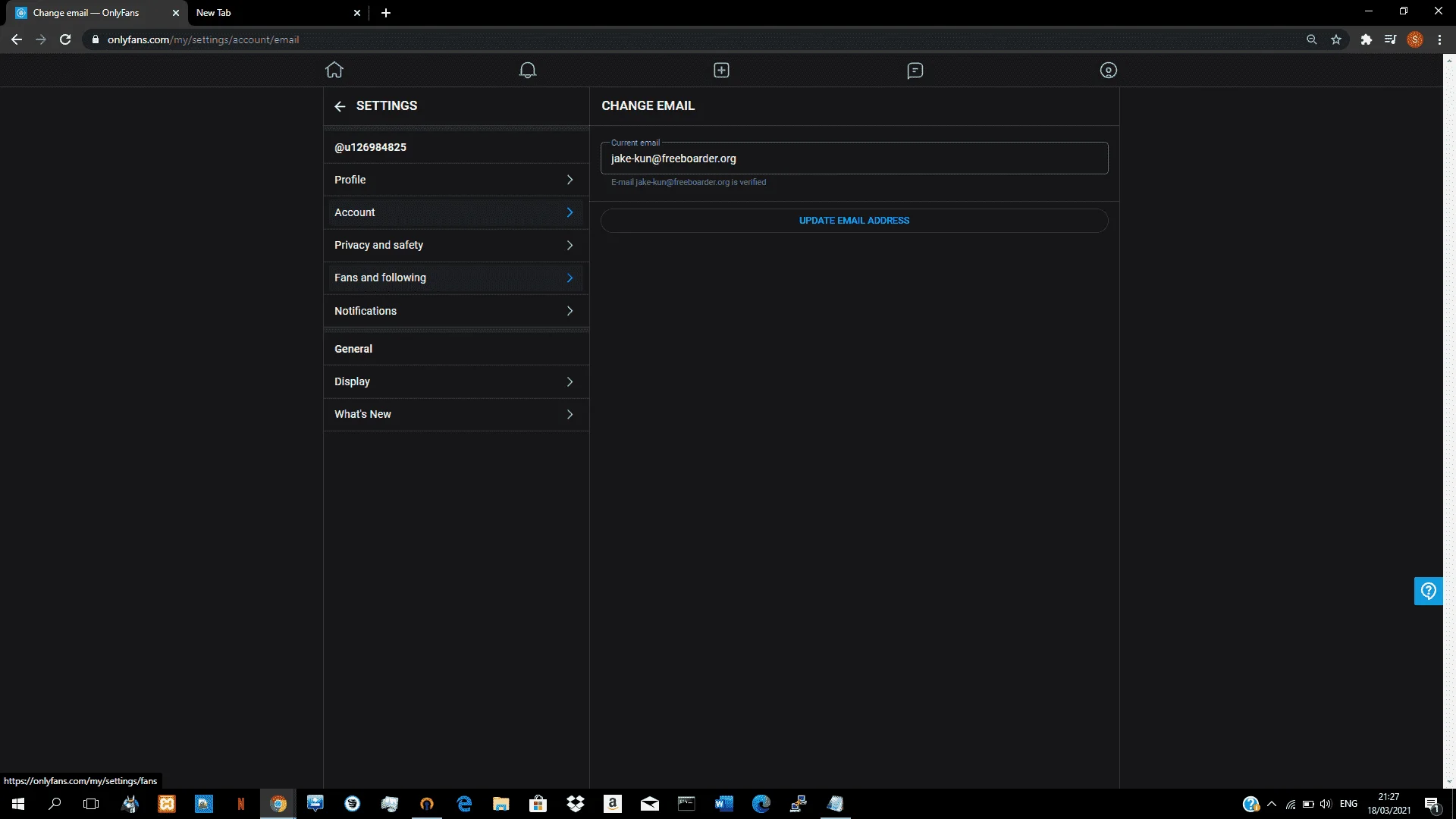Select the Change email — OnlyFans tab
1456x819 pixels.
[96, 13]
